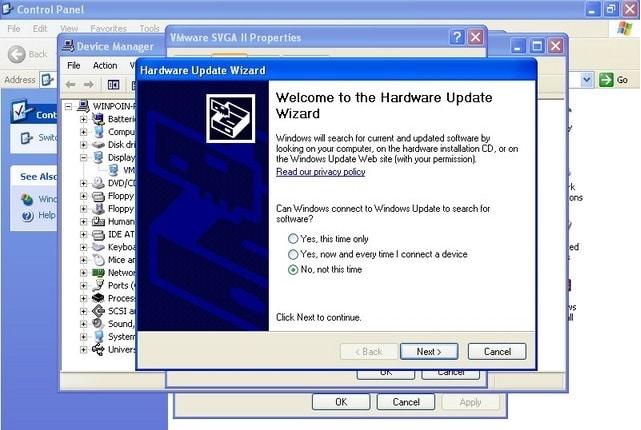Click the System devices icon

pos(98,337)
